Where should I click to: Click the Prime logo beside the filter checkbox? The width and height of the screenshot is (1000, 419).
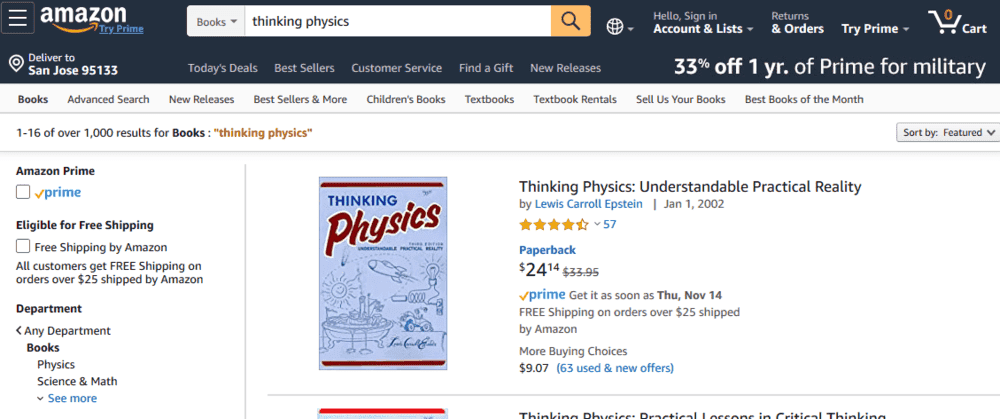click(58, 193)
